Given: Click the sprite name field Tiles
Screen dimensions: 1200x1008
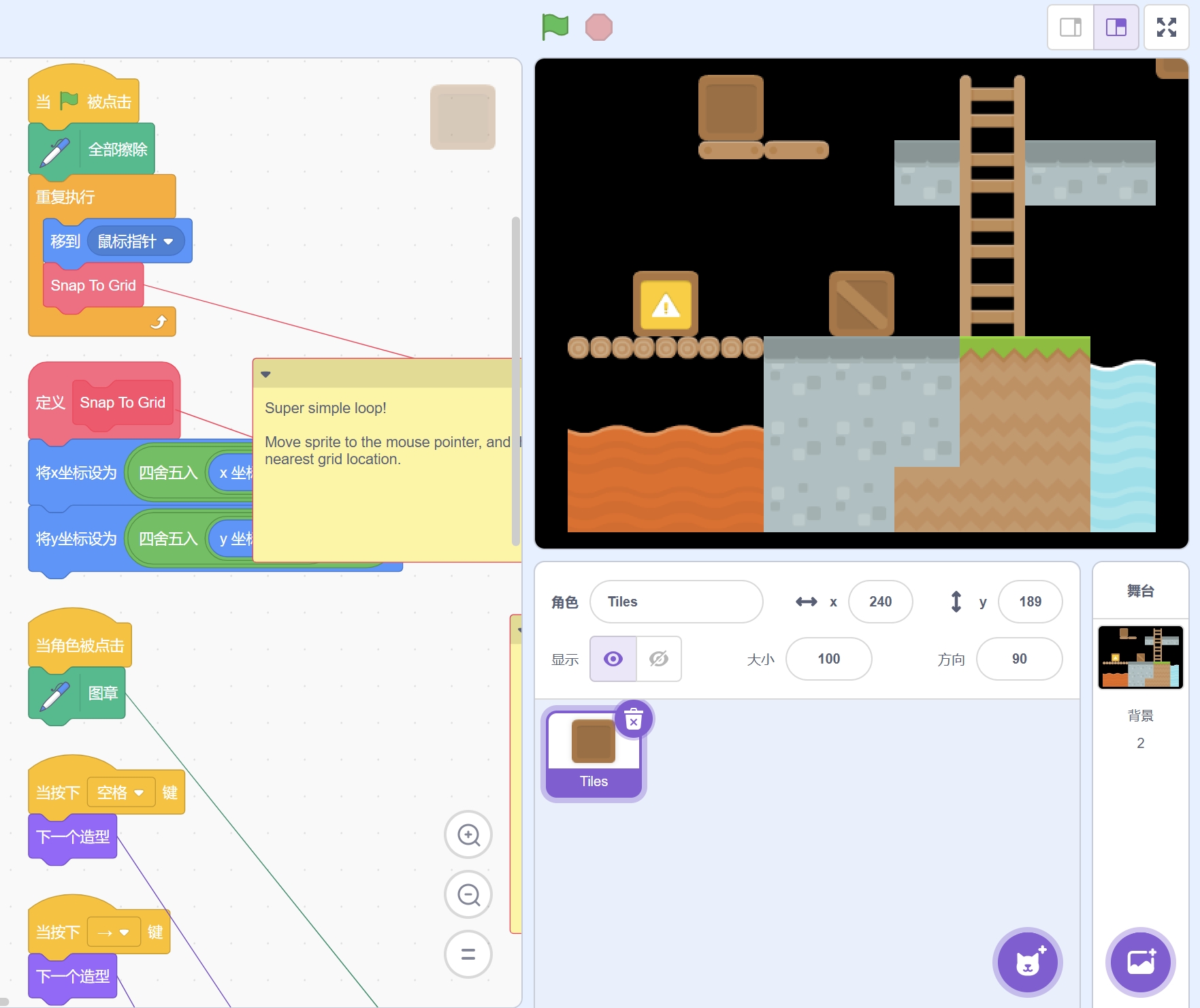Looking at the screenshot, I should pyautogui.click(x=676, y=602).
